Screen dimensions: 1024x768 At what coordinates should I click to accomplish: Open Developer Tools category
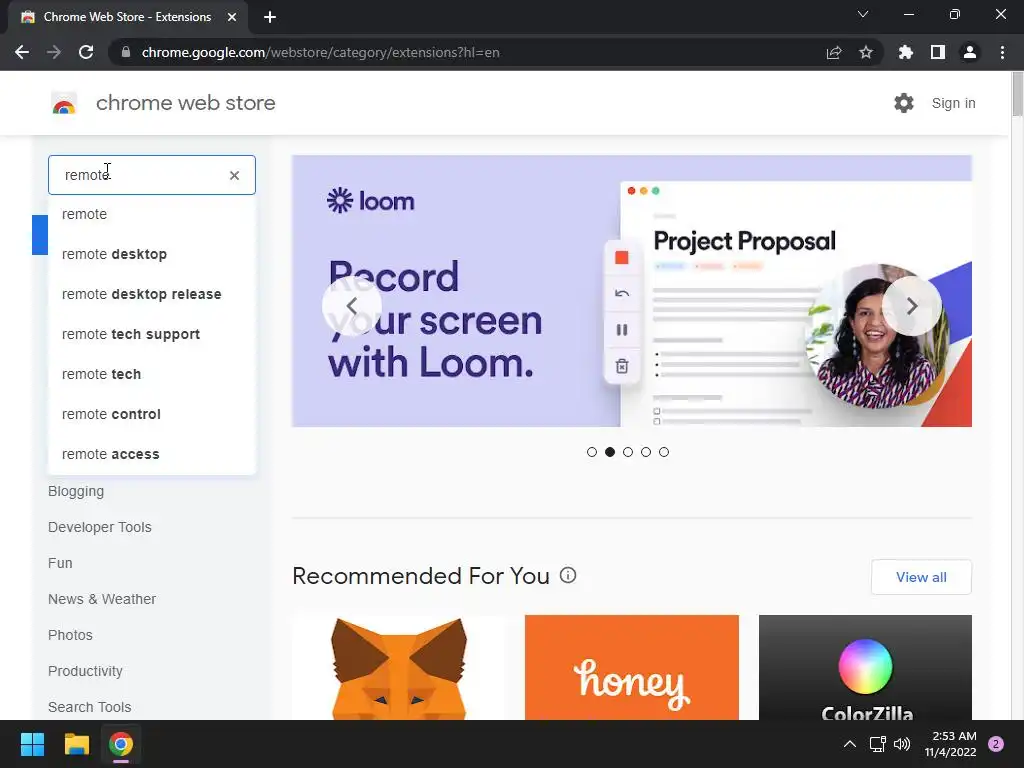pos(99,527)
